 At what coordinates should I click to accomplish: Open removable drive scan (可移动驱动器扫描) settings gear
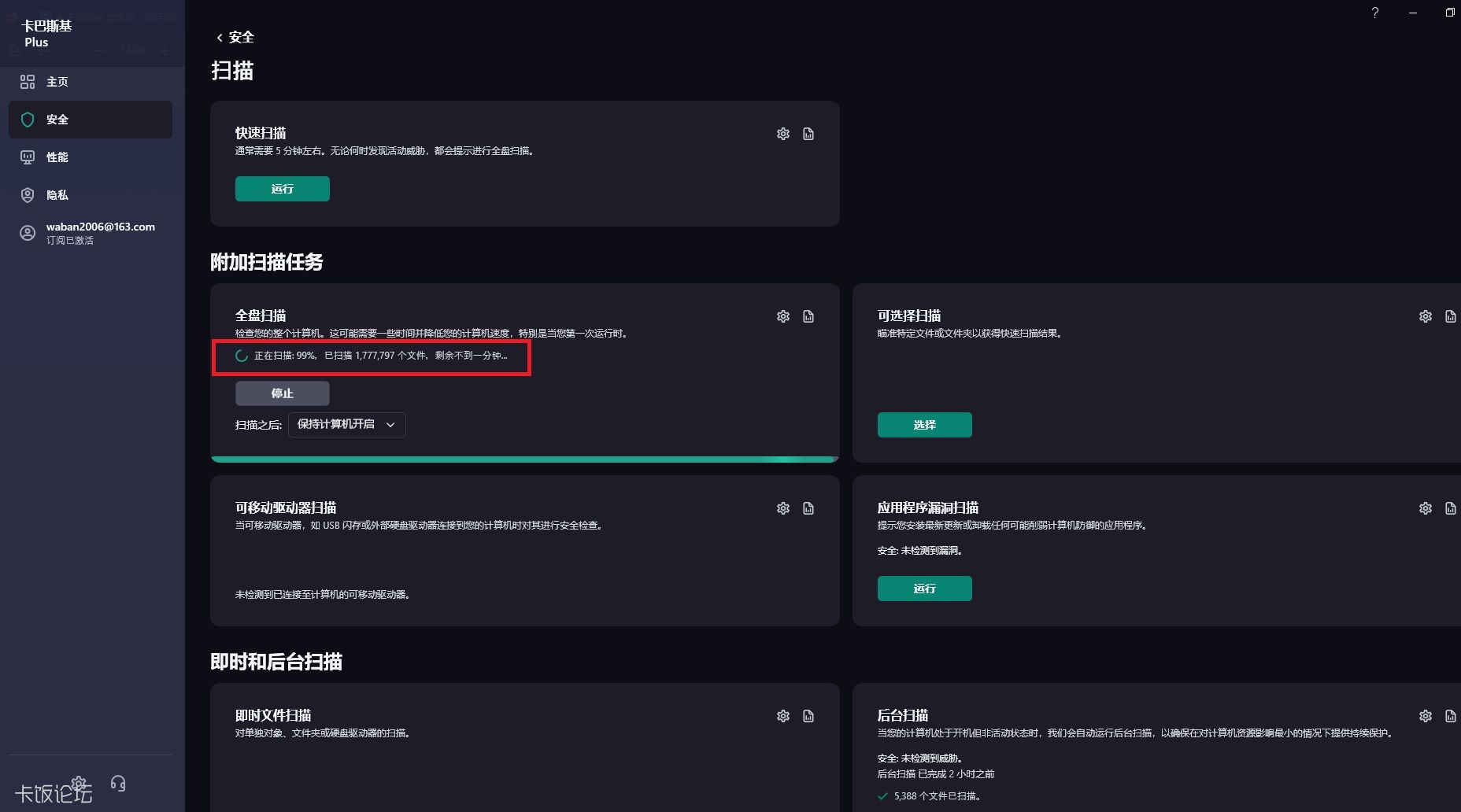(x=783, y=508)
